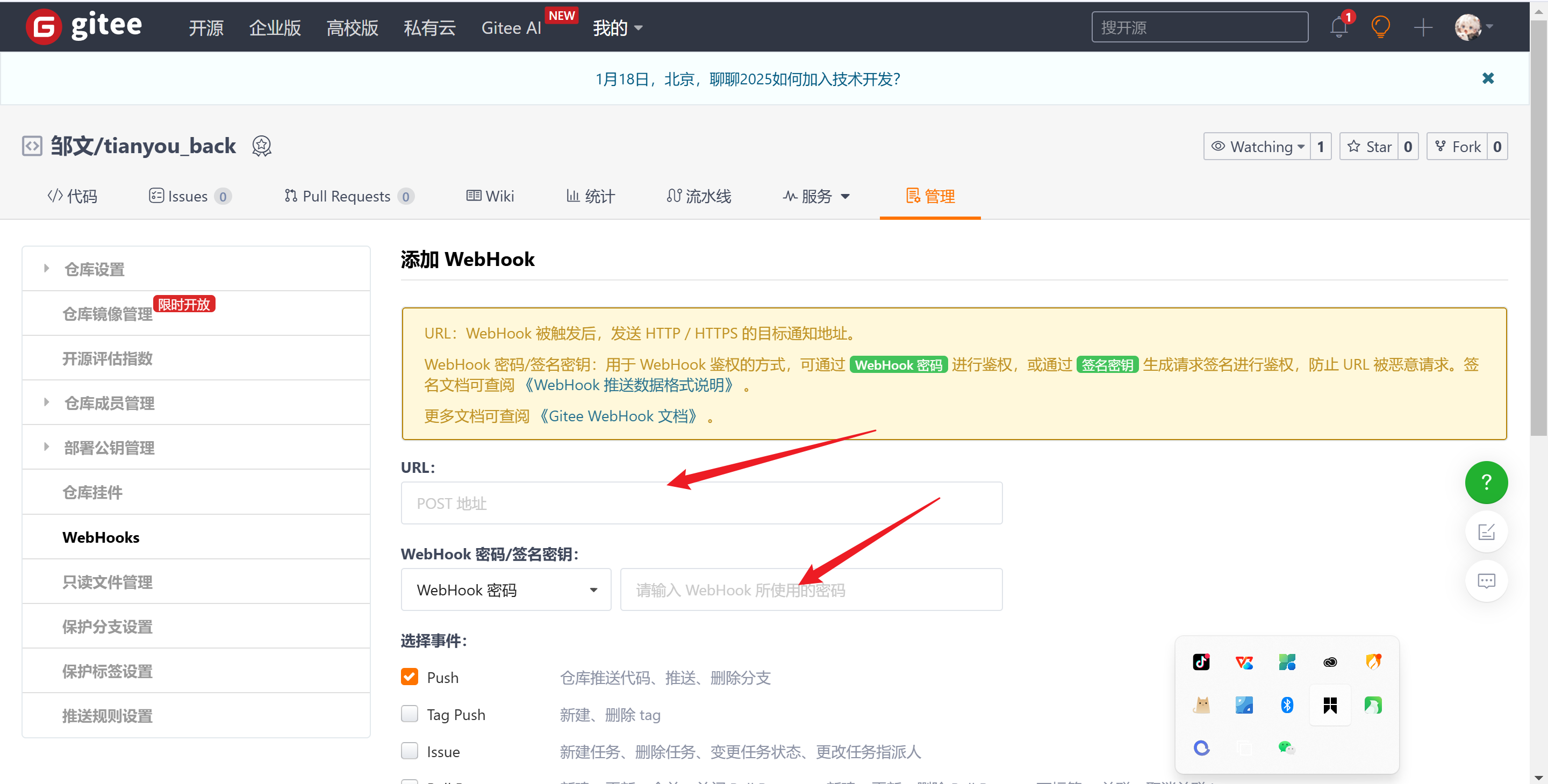The width and height of the screenshot is (1548, 784).
Task: Click the orange shield security tray icon
Action: tap(1373, 661)
